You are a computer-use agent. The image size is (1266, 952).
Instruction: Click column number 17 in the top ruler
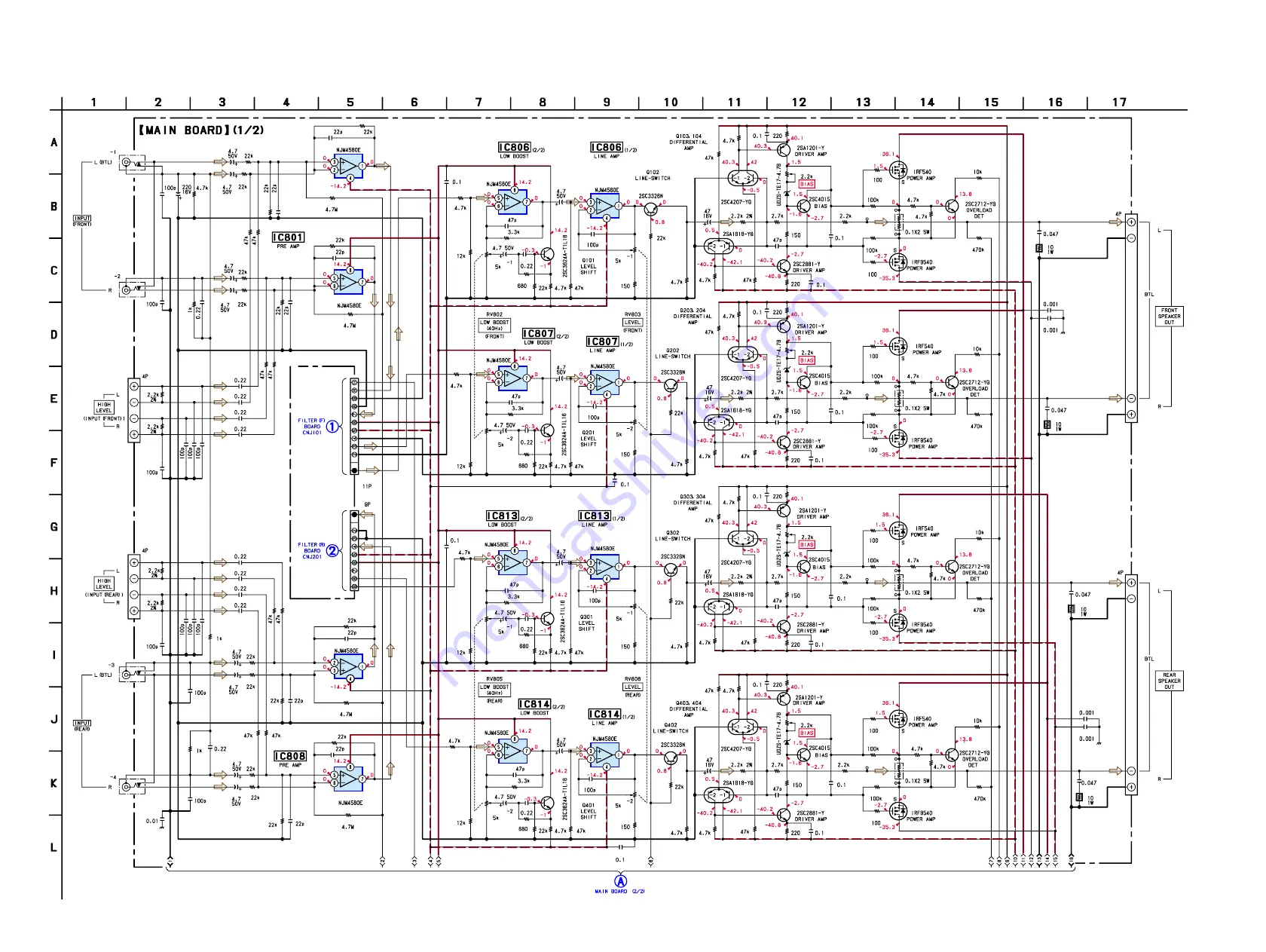1119,102
